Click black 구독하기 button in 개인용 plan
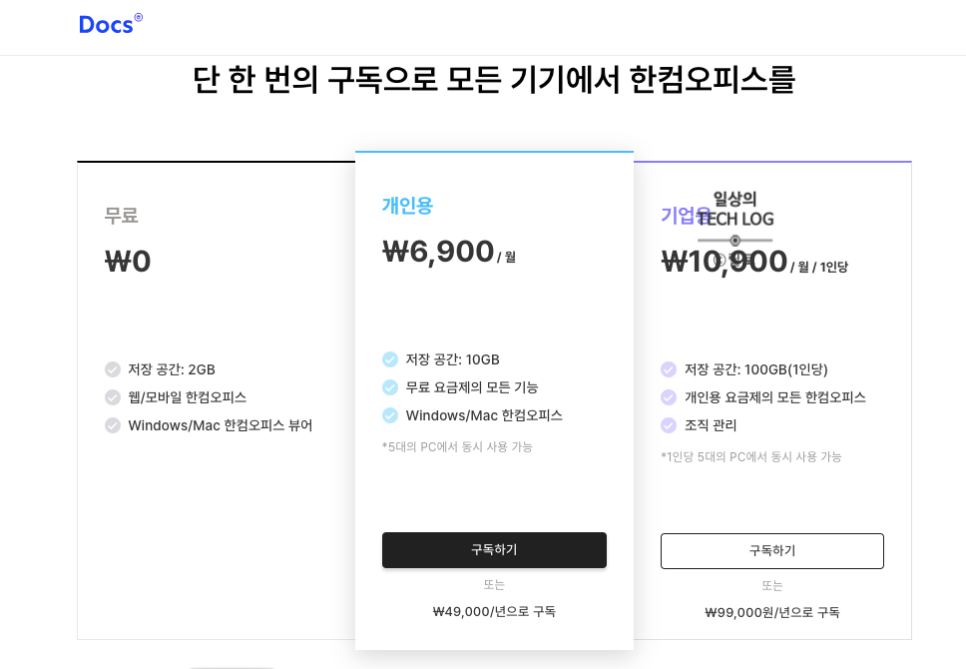 tap(494, 550)
